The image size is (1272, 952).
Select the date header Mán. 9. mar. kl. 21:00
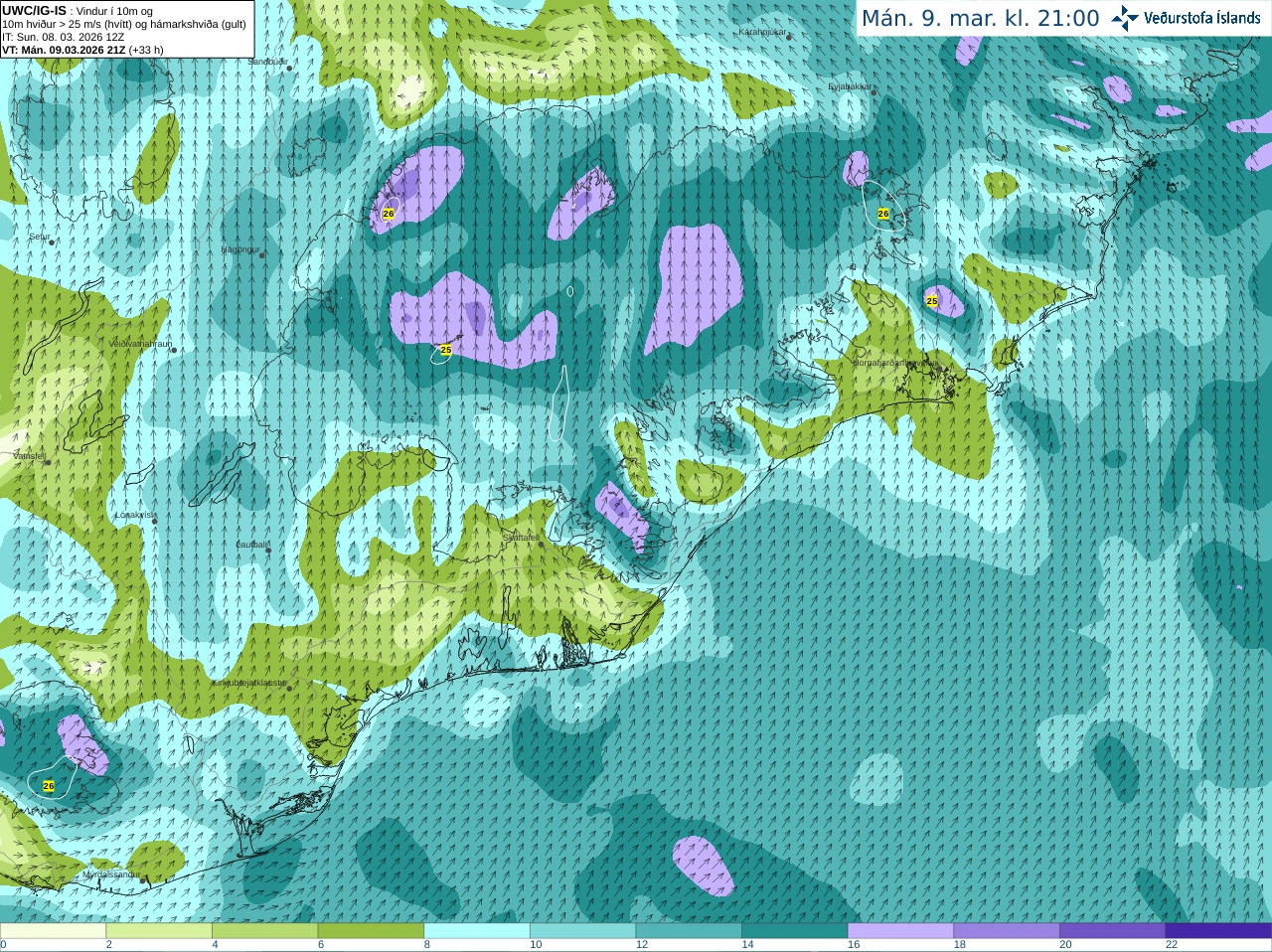click(x=980, y=18)
